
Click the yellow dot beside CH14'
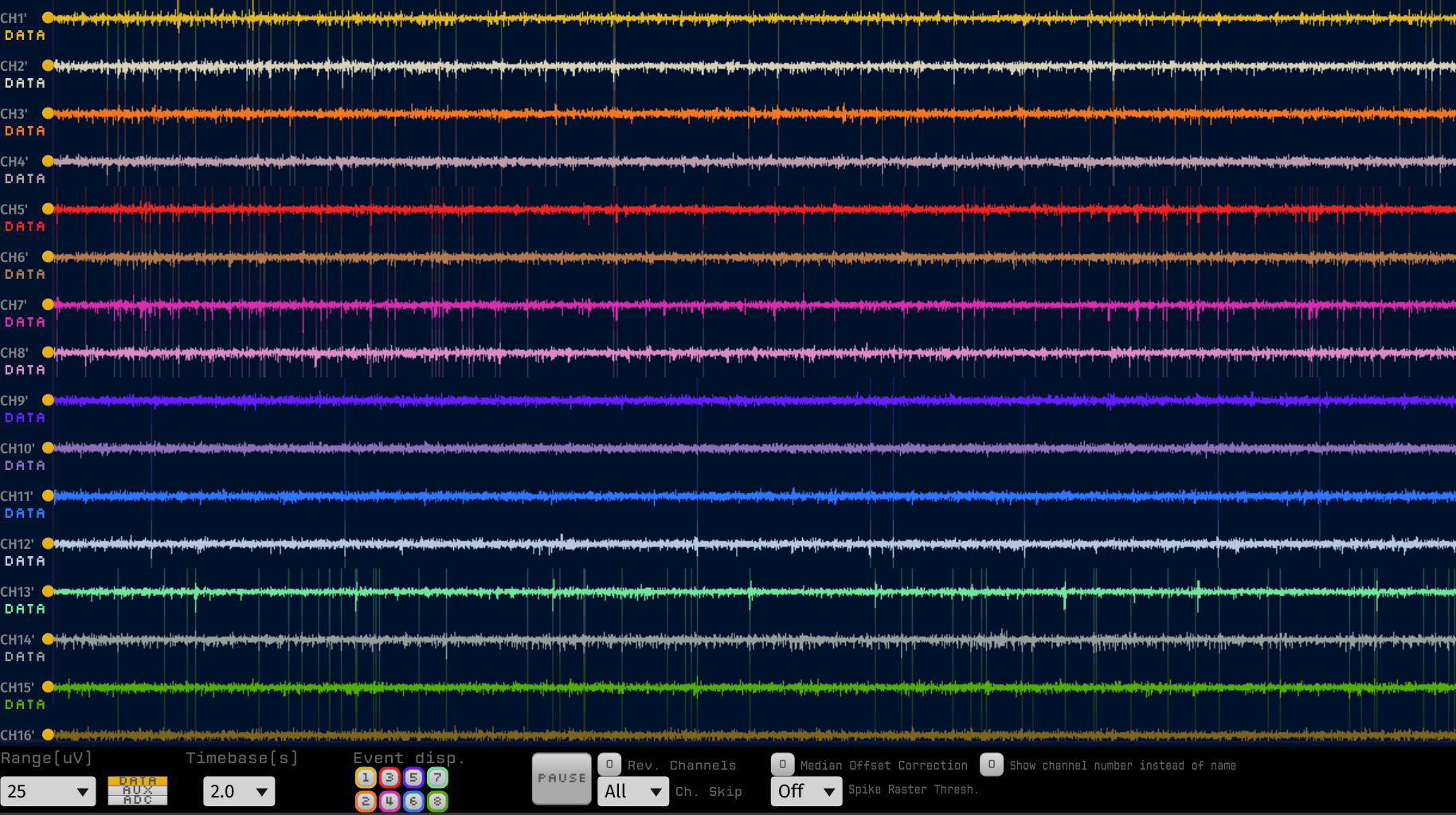(x=48, y=639)
